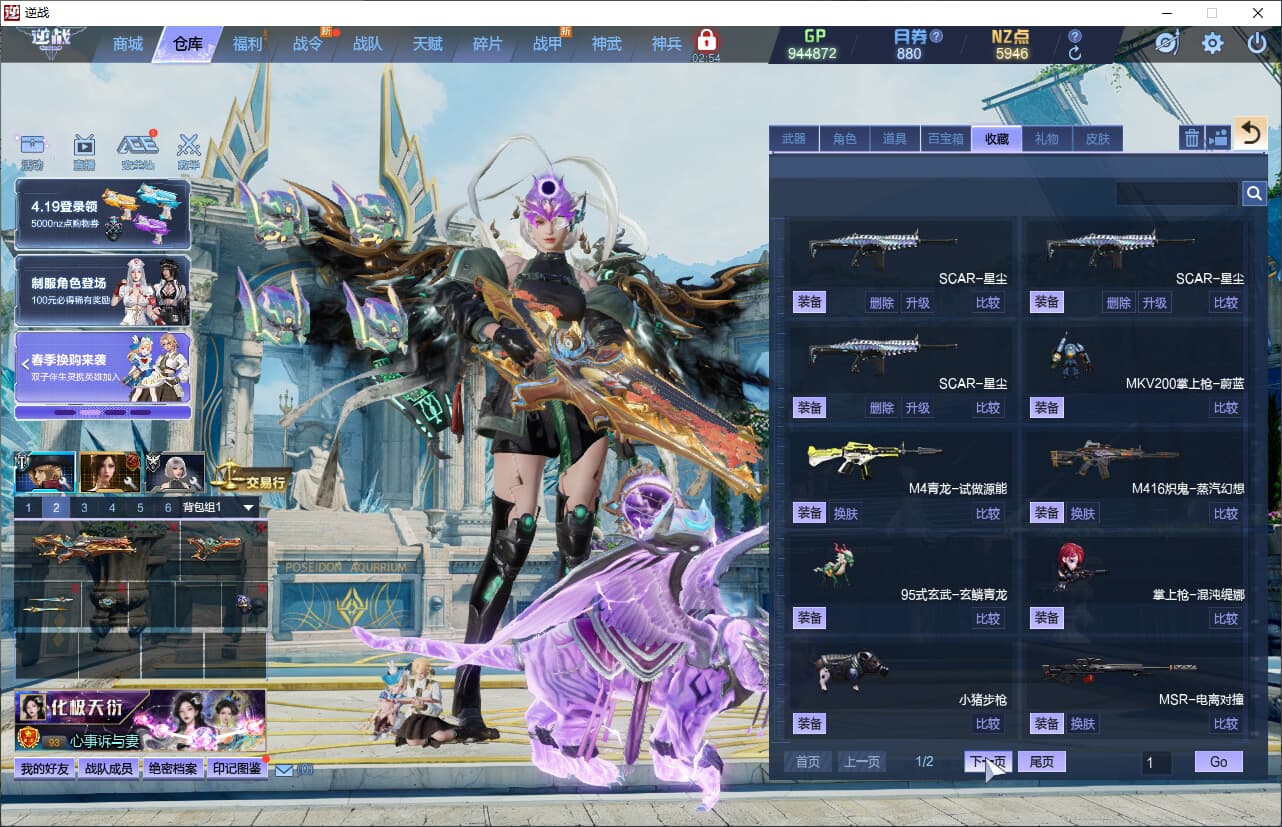The width and height of the screenshot is (1282, 827).
Task: Click the warehouse search input field
Action: pyautogui.click(x=1177, y=193)
